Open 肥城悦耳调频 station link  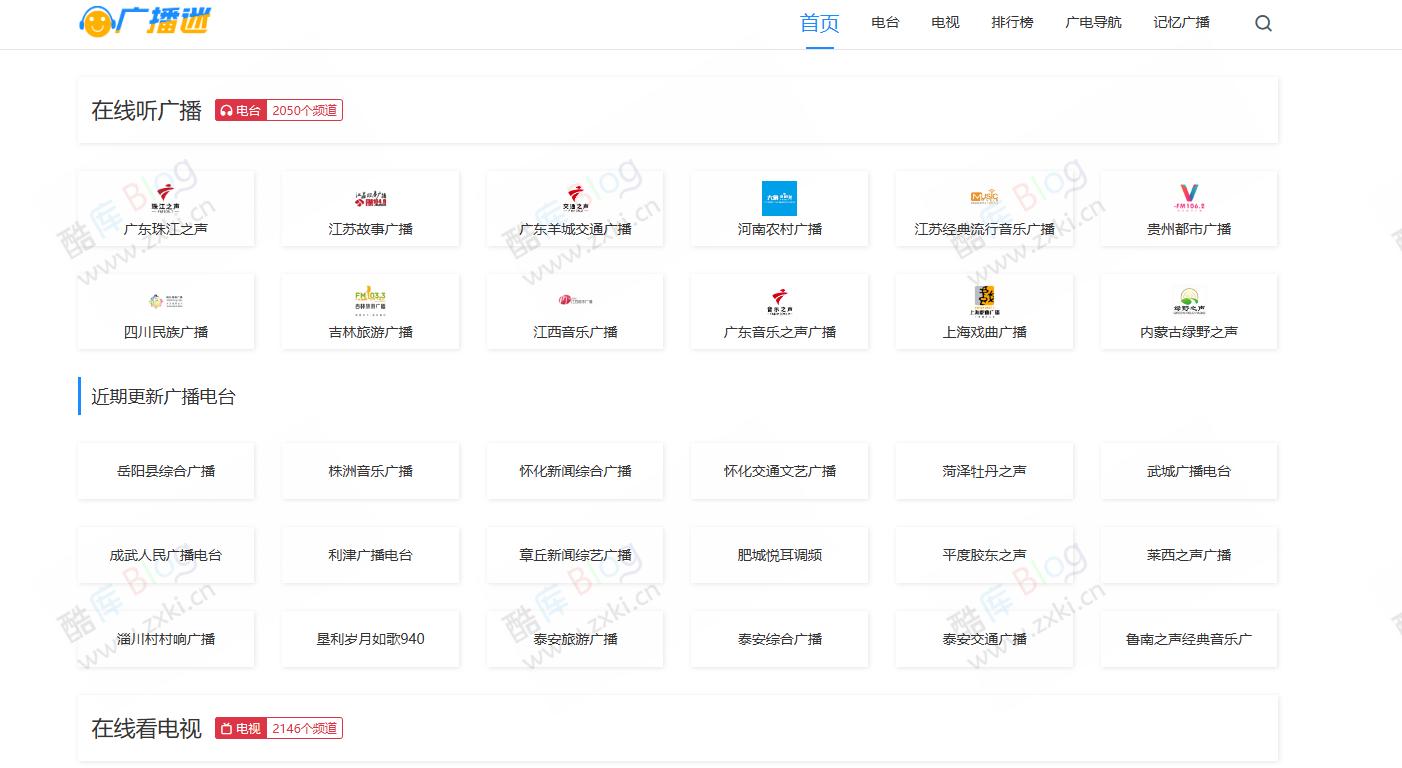click(x=779, y=555)
